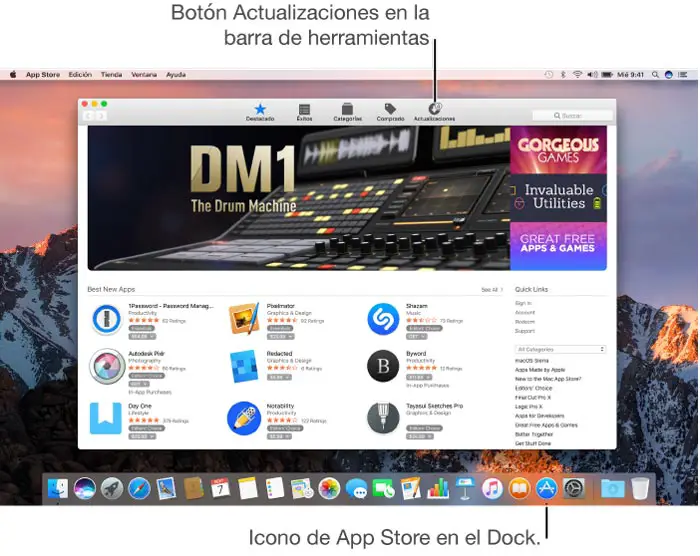Open the Éxitos top charts toolbar icon
The width and height of the screenshot is (700, 556).
coord(304,112)
